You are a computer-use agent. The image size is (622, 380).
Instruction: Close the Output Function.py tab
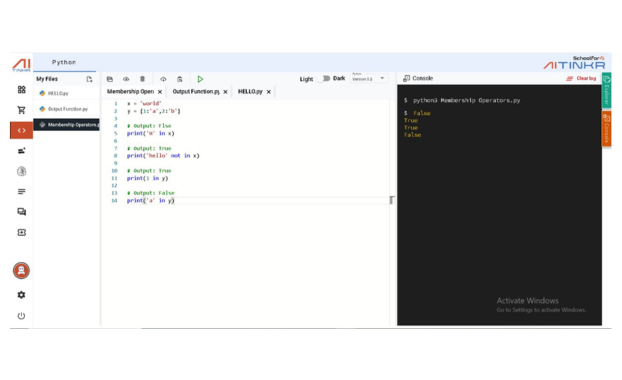[x=225, y=92]
